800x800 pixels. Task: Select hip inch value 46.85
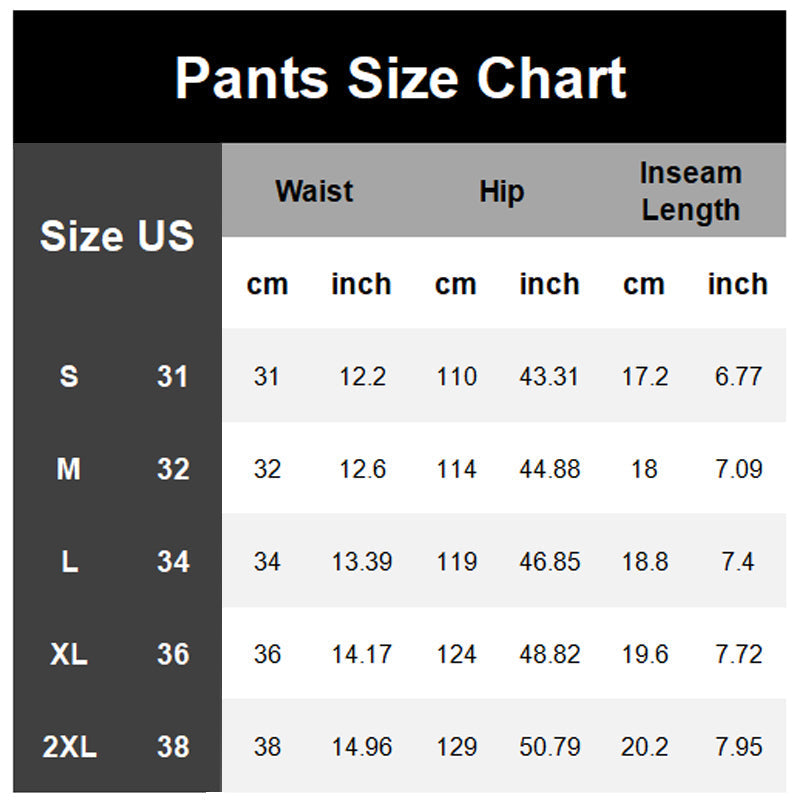pyautogui.click(x=550, y=561)
